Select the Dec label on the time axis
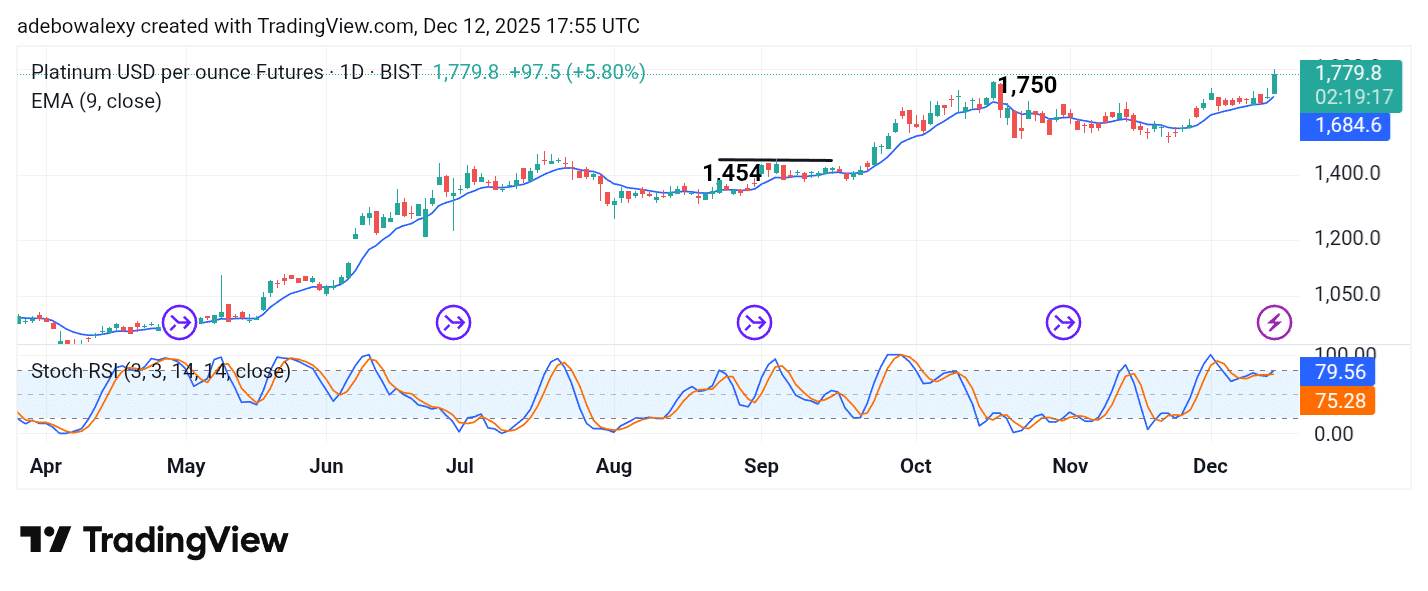 (x=1210, y=466)
